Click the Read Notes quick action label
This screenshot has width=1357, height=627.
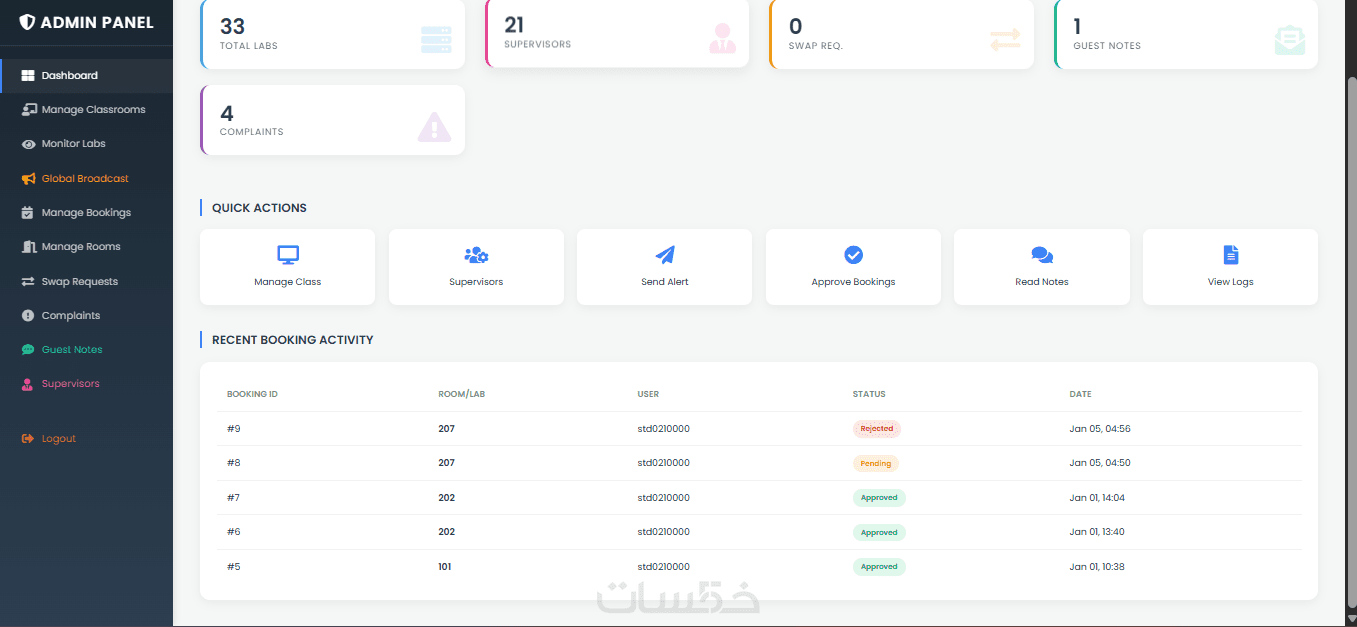point(1042,282)
